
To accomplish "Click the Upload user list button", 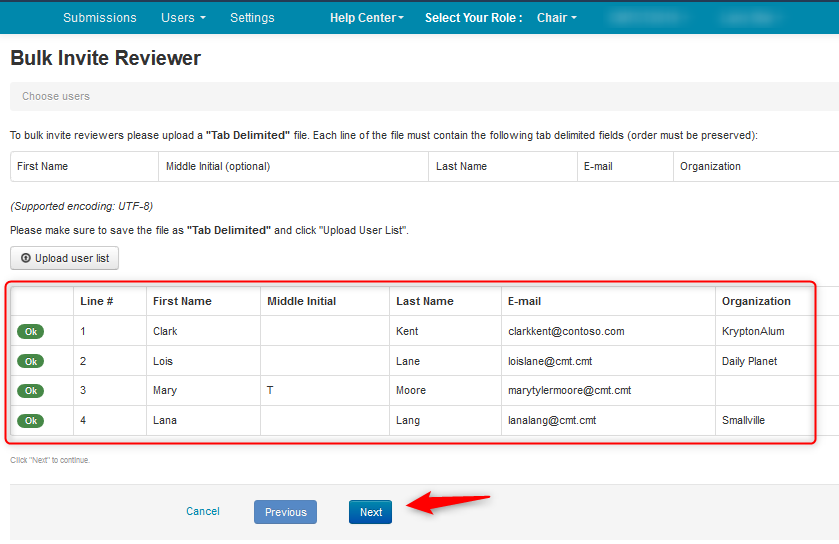I will [x=64, y=258].
